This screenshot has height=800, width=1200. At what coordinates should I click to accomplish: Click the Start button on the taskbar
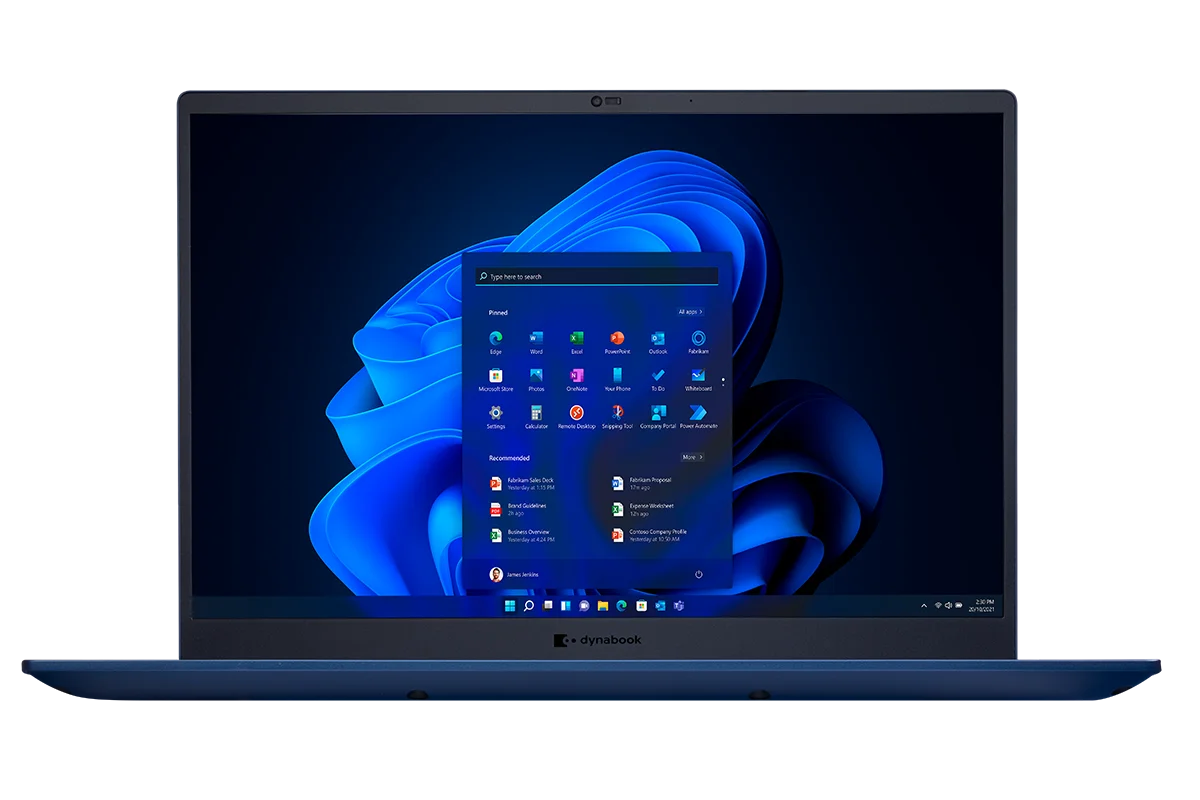510,606
